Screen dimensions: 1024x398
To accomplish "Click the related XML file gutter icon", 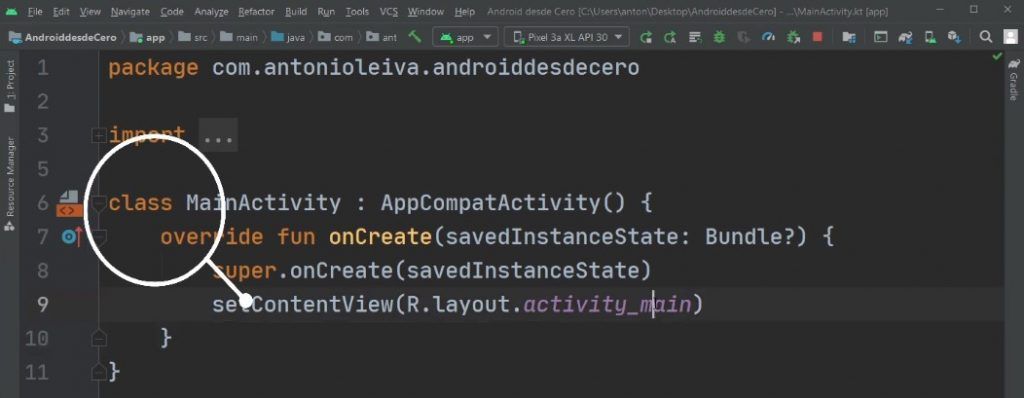I will pyautogui.click(x=69, y=203).
